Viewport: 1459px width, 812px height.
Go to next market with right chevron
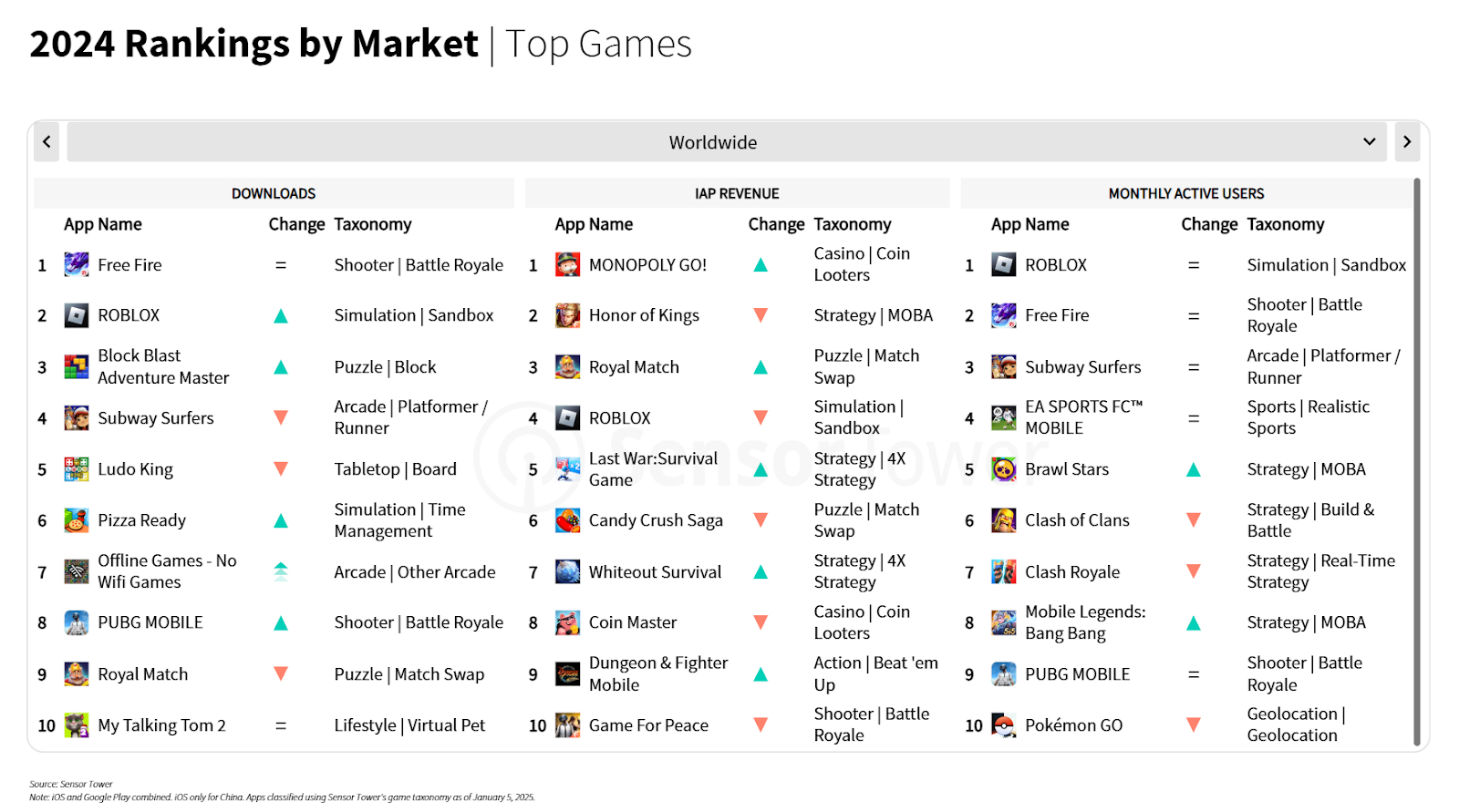[x=1407, y=142]
